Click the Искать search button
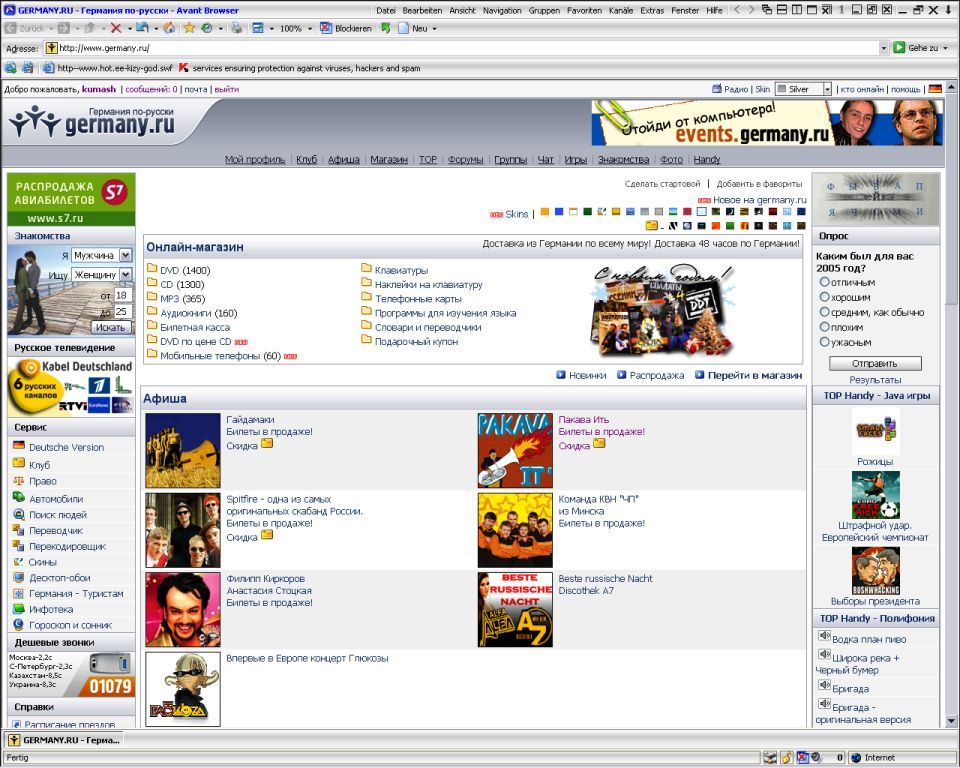This screenshot has height=768, width=960. tap(110, 327)
